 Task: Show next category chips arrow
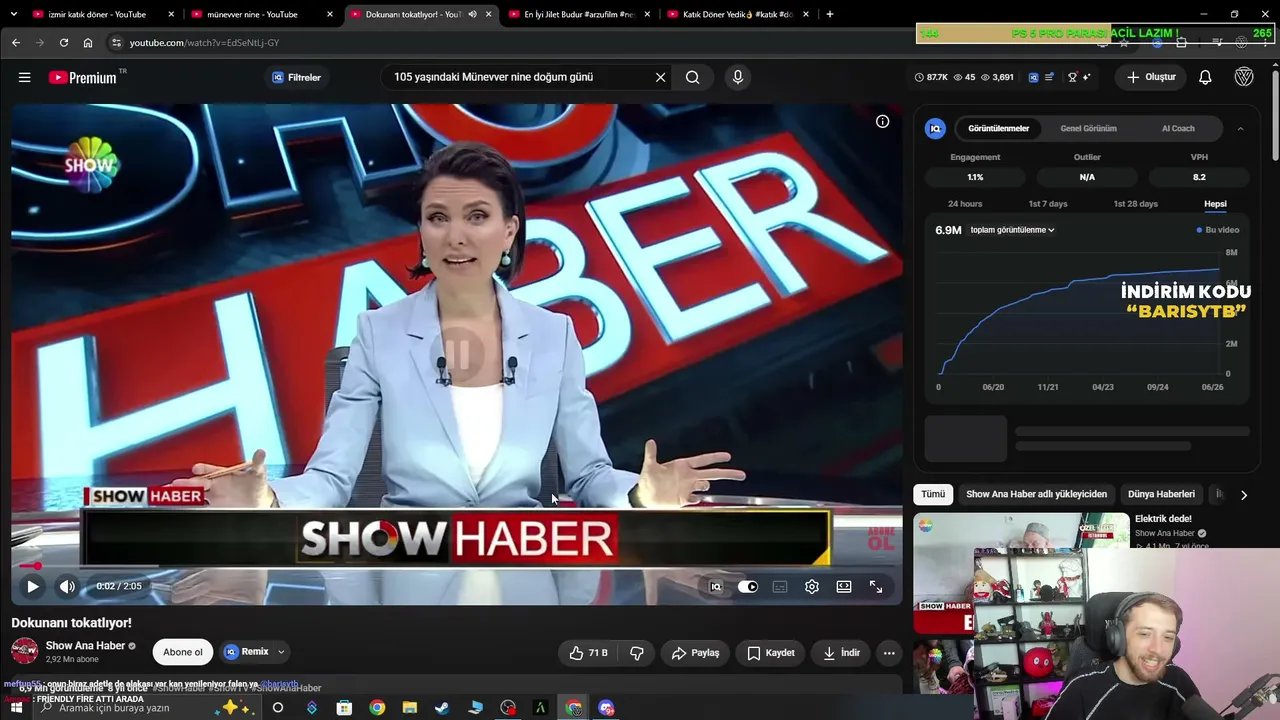click(x=1243, y=494)
